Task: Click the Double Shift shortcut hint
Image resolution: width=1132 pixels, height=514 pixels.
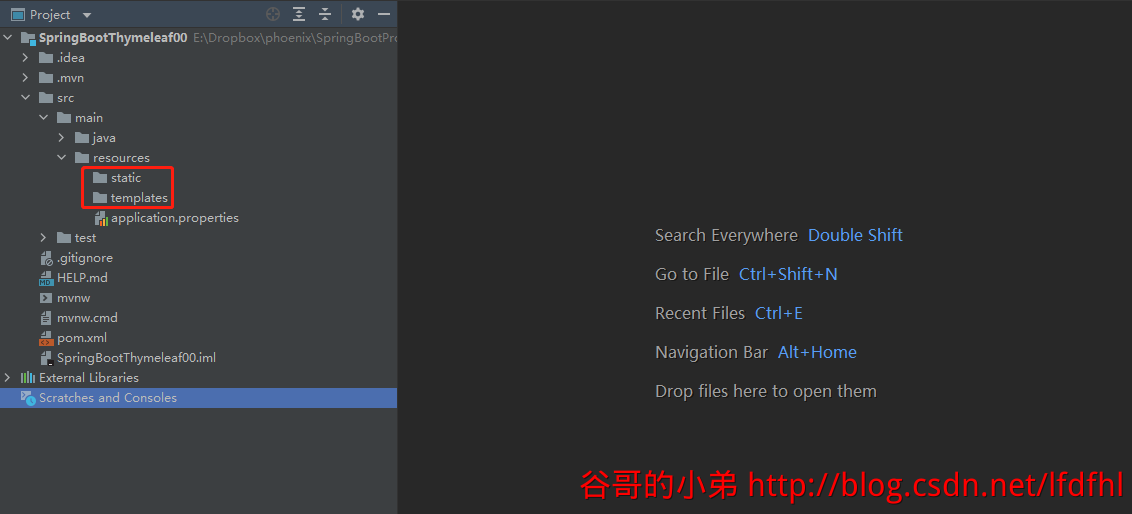Action: point(855,235)
